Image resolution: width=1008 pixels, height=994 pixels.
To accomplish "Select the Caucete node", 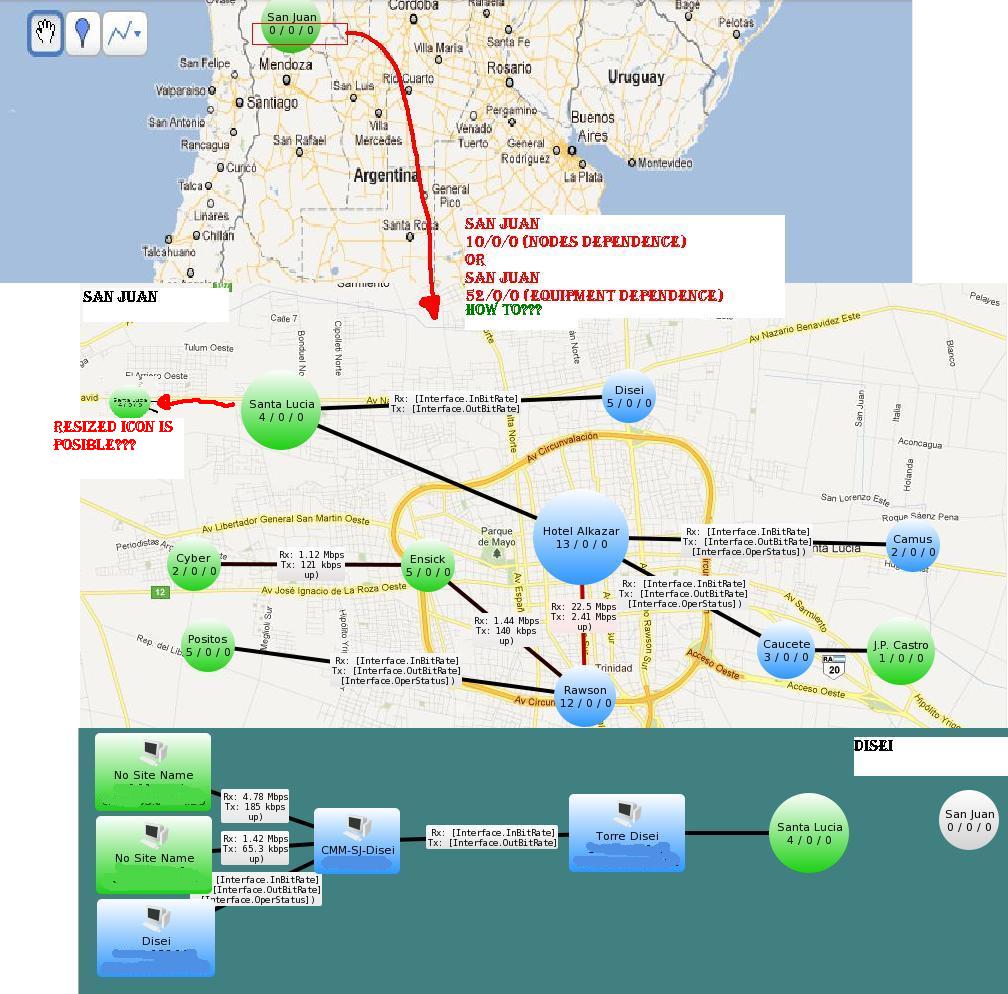I will click(786, 650).
